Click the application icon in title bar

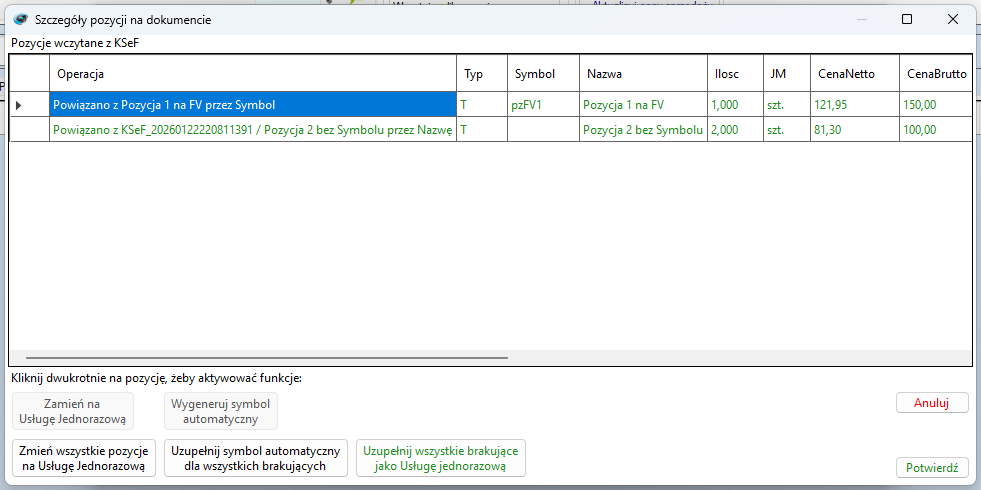point(19,19)
